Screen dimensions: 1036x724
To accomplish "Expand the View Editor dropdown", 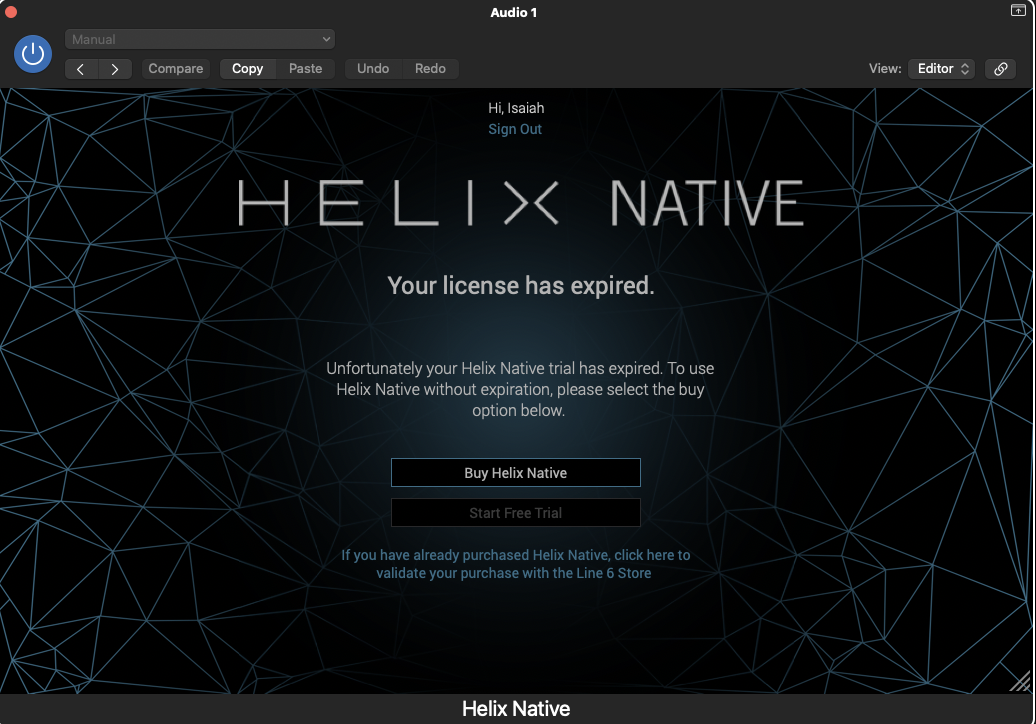I will tap(943, 69).
